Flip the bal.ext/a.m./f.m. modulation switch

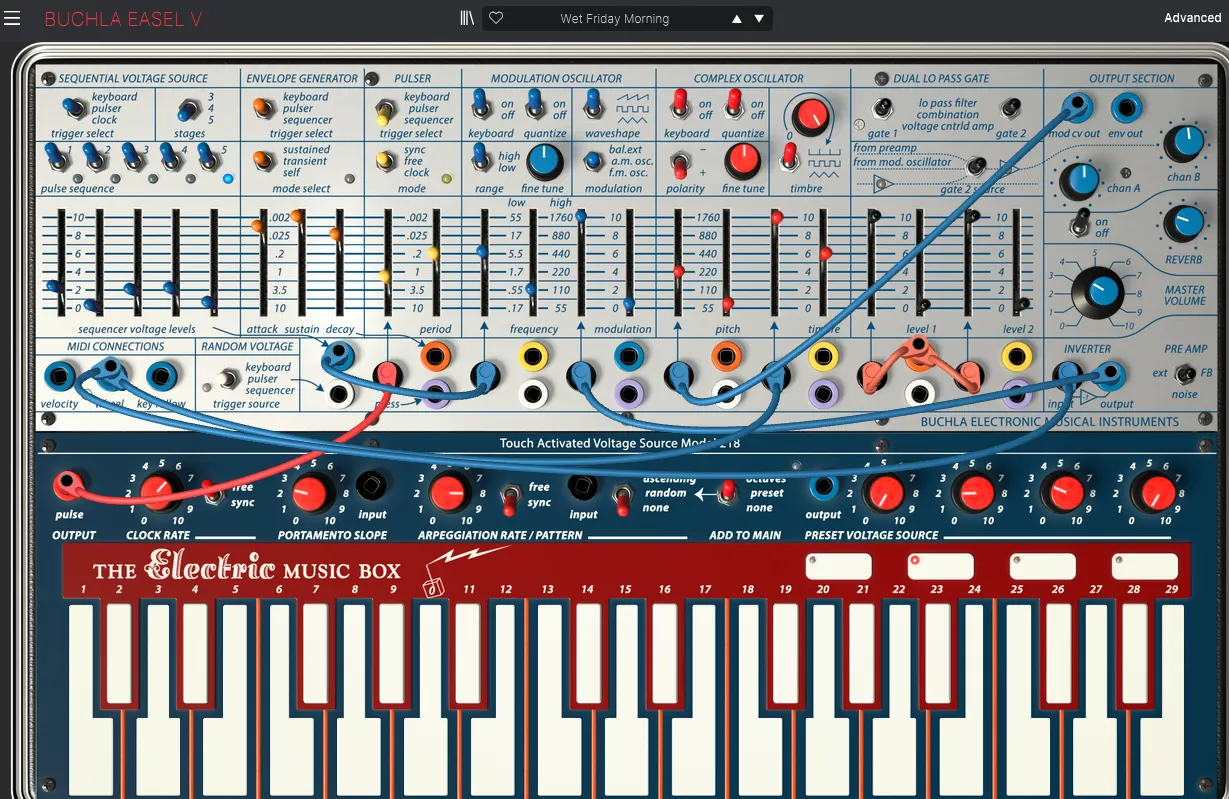click(x=593, y=162)
